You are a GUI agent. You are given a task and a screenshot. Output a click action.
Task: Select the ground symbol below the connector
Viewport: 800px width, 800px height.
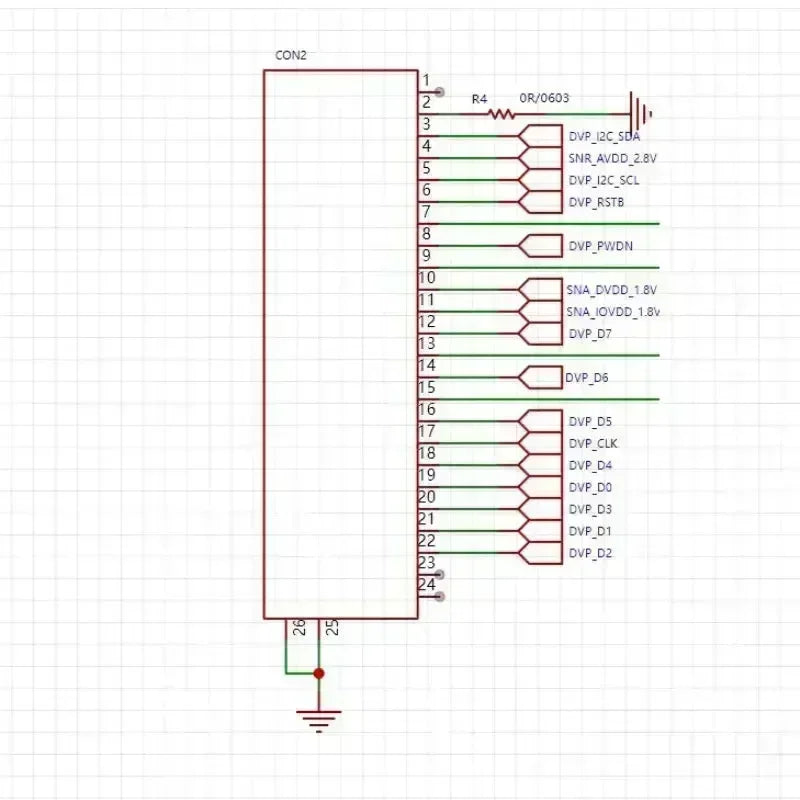pos(318,719)
